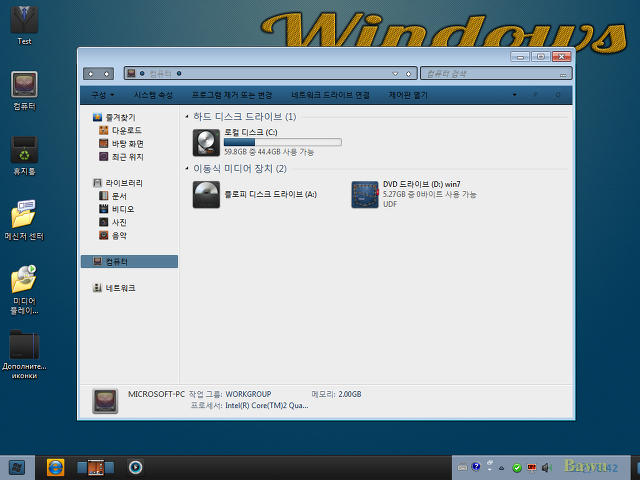The height and width of the screenshot is (480, 640).
Task: Click the green checkmark tray icon
Action: (x=517, y=468)
